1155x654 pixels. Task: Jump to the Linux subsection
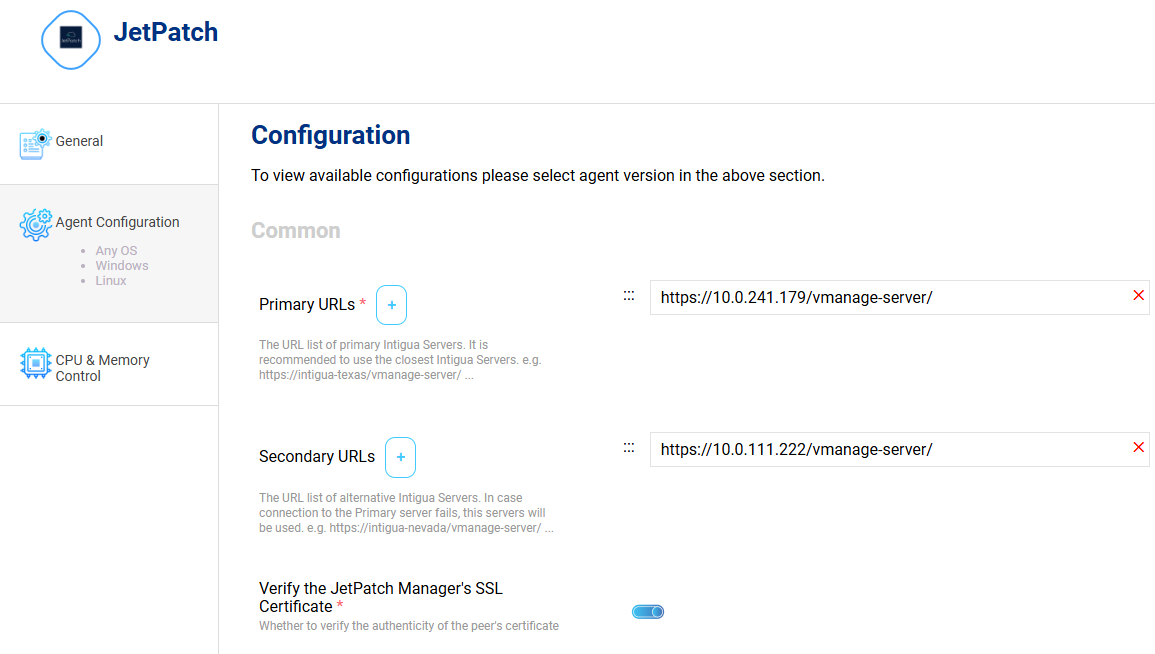click(111, 281)
